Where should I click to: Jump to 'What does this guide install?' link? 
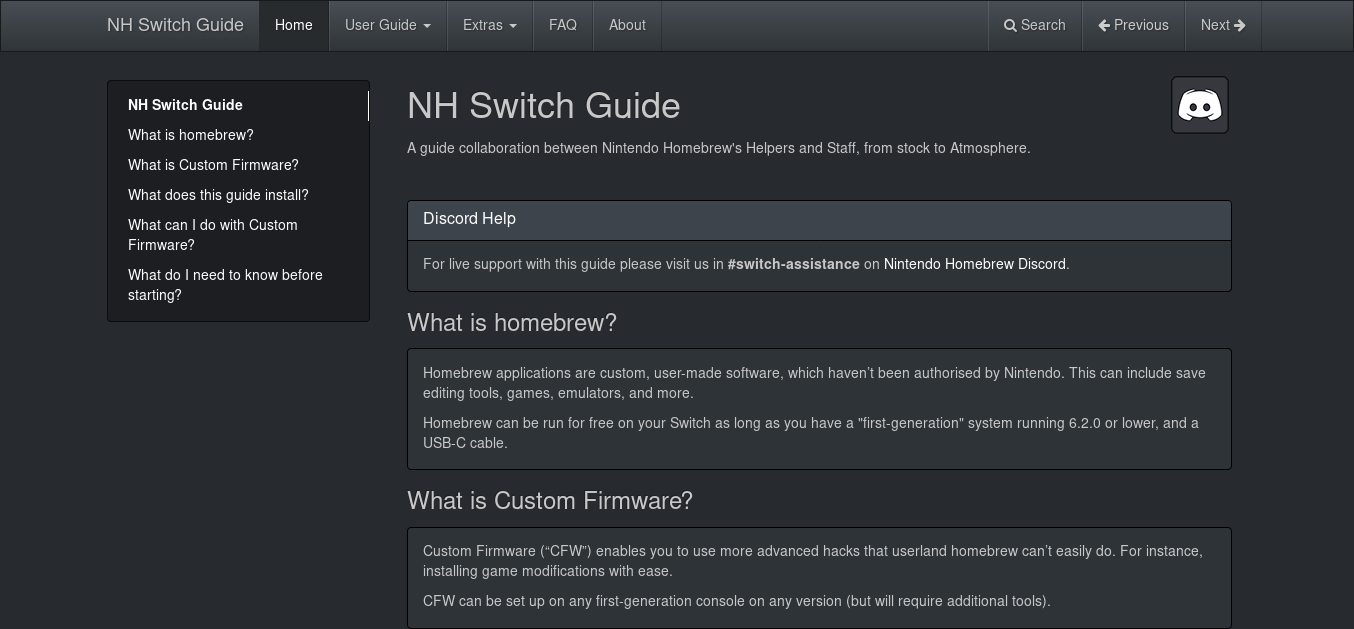pos(238,195)
